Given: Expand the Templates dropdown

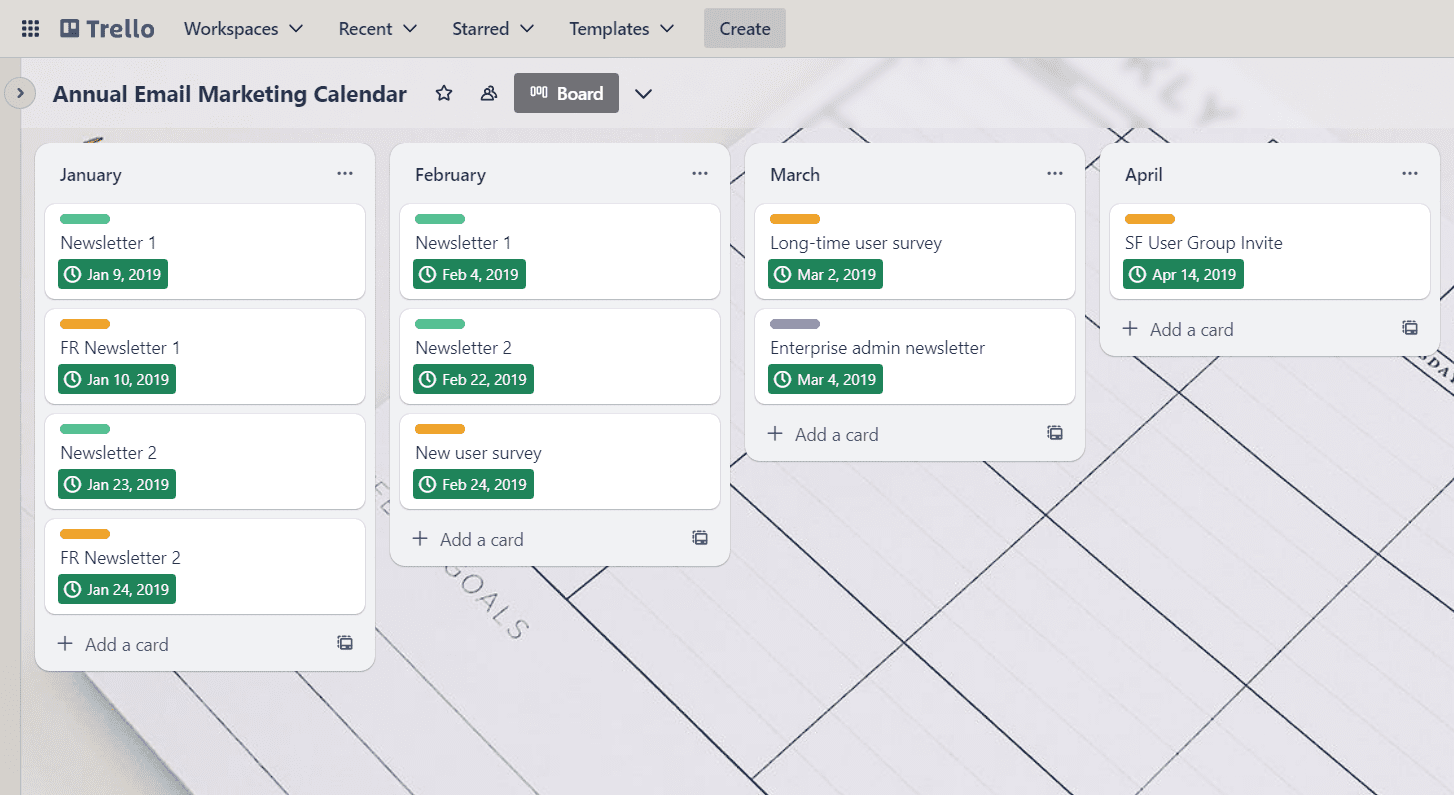Looking at the screenshot, I should pyautogui.click(x=621, y=28).
